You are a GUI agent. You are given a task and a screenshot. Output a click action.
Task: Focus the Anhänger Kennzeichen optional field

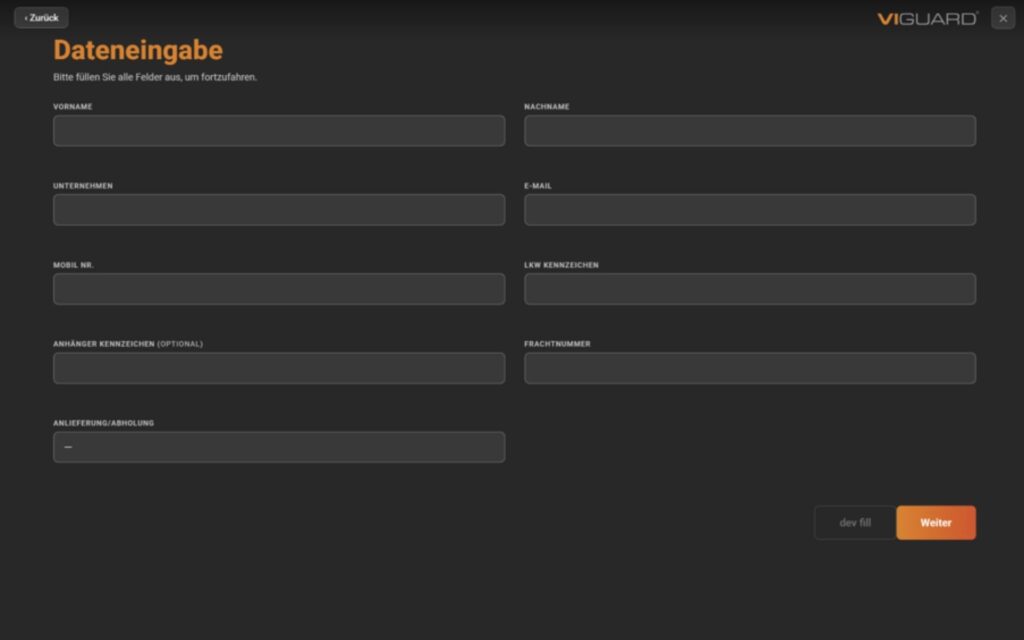[x=279, y=368]
